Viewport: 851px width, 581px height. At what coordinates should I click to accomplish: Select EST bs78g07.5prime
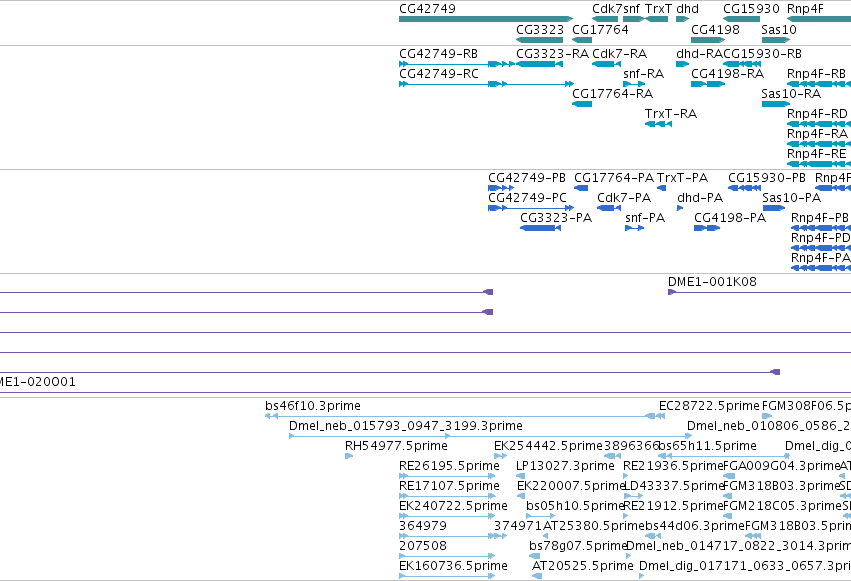click(578, 547)
